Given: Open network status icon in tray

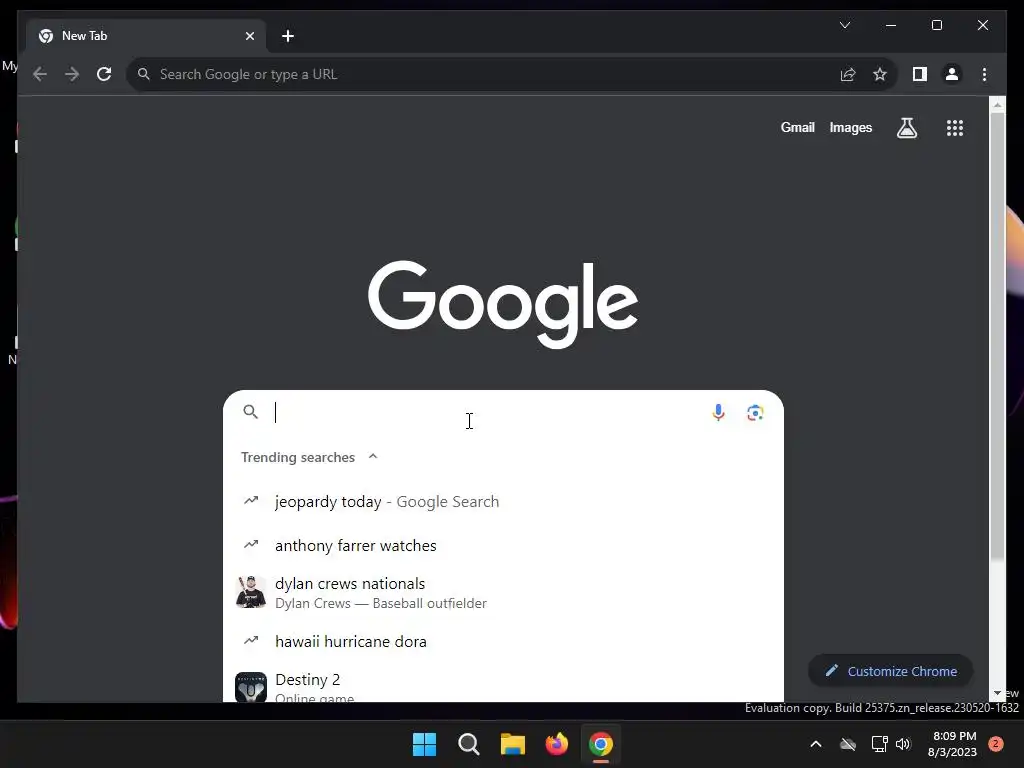Looking at the screenshot, I should click(x=879, y=744).
